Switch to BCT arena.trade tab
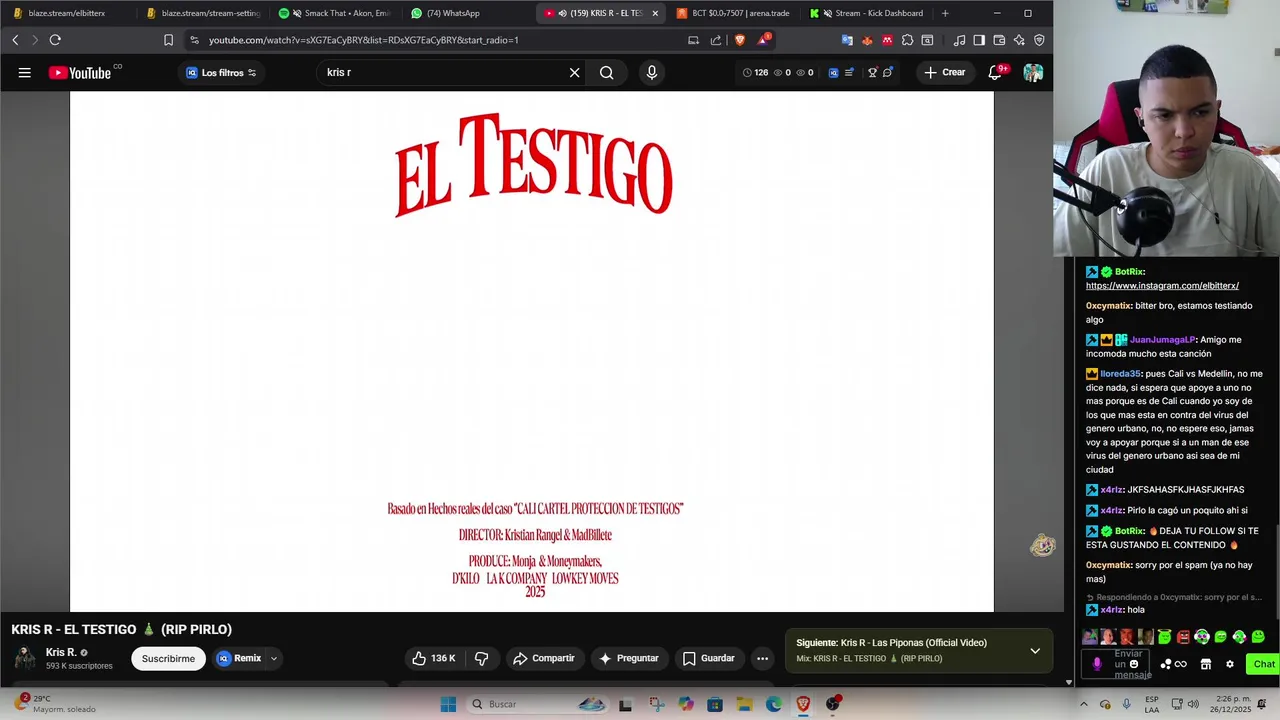This screenshot has width=1280, height=720. [732, 13]
